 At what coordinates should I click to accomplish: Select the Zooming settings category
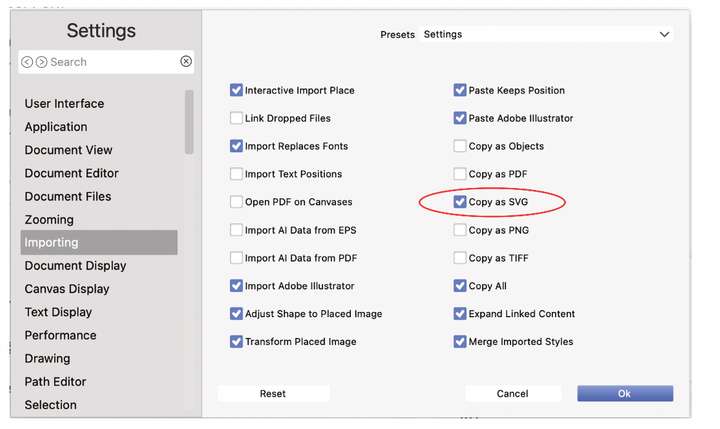coord(49,220)
